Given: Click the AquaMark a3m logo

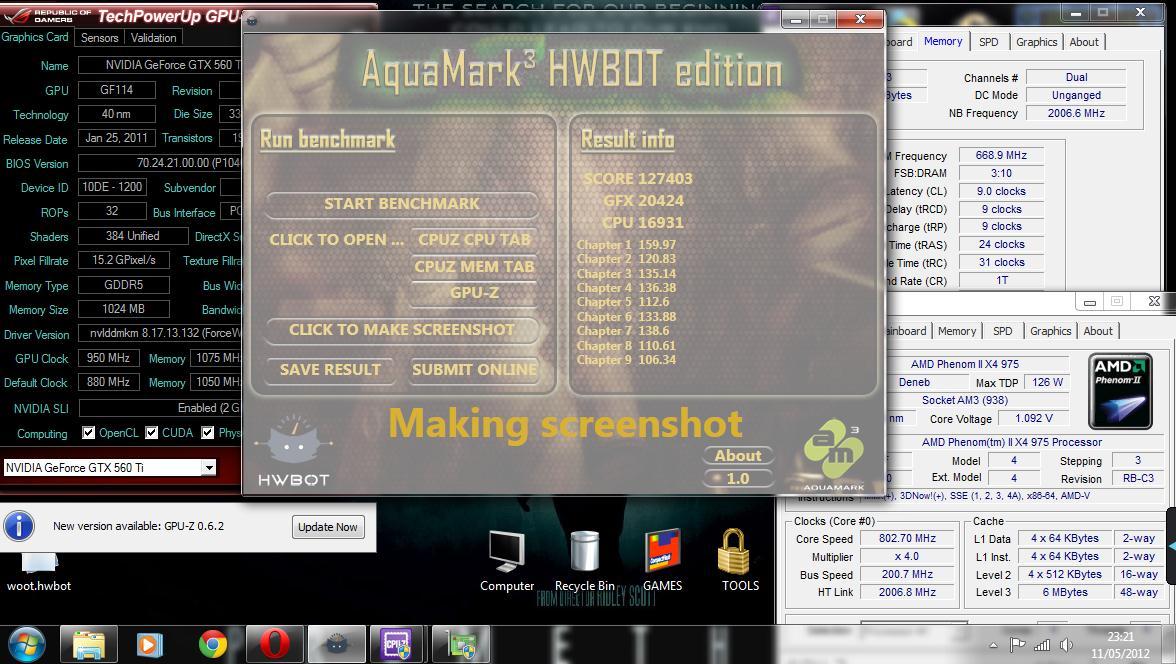Looking at the screenshot, I should [x=833, y=454].
